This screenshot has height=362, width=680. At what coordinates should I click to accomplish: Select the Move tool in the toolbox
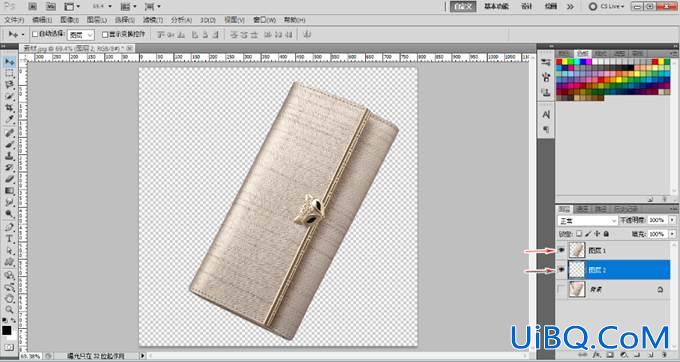point(9,62)
